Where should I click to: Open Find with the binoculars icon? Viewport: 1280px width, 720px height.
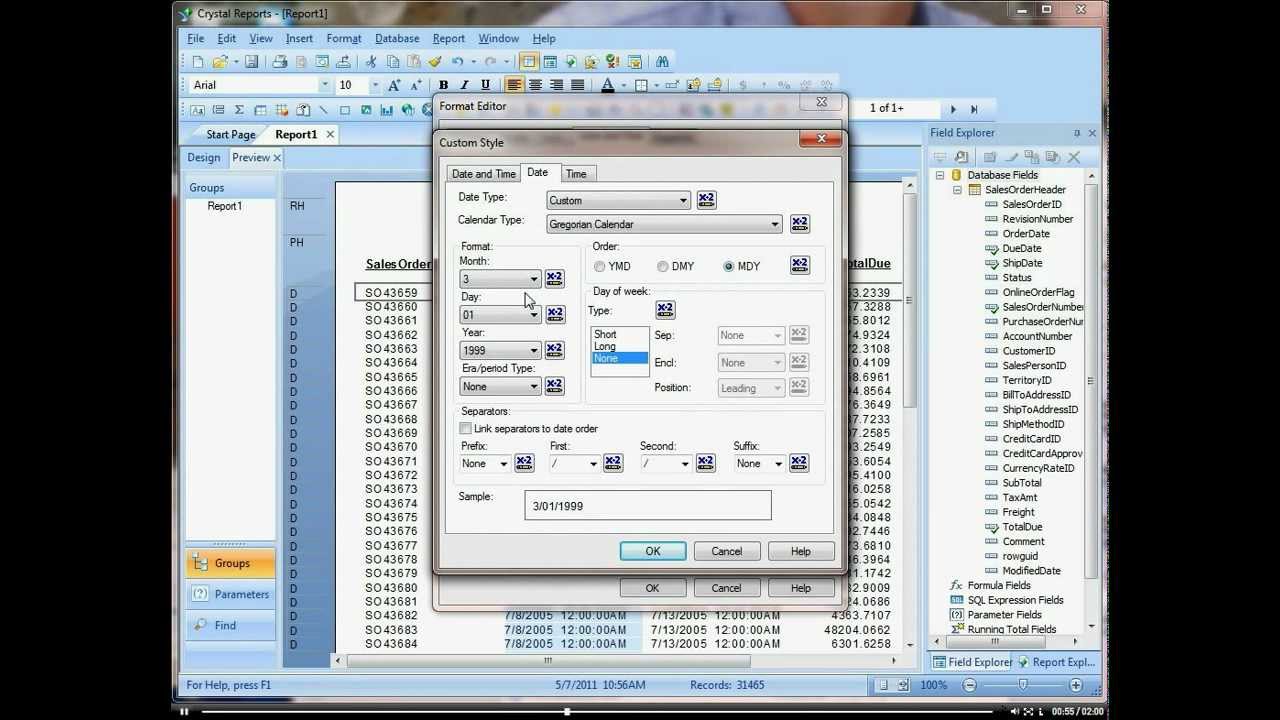(662, 62)
